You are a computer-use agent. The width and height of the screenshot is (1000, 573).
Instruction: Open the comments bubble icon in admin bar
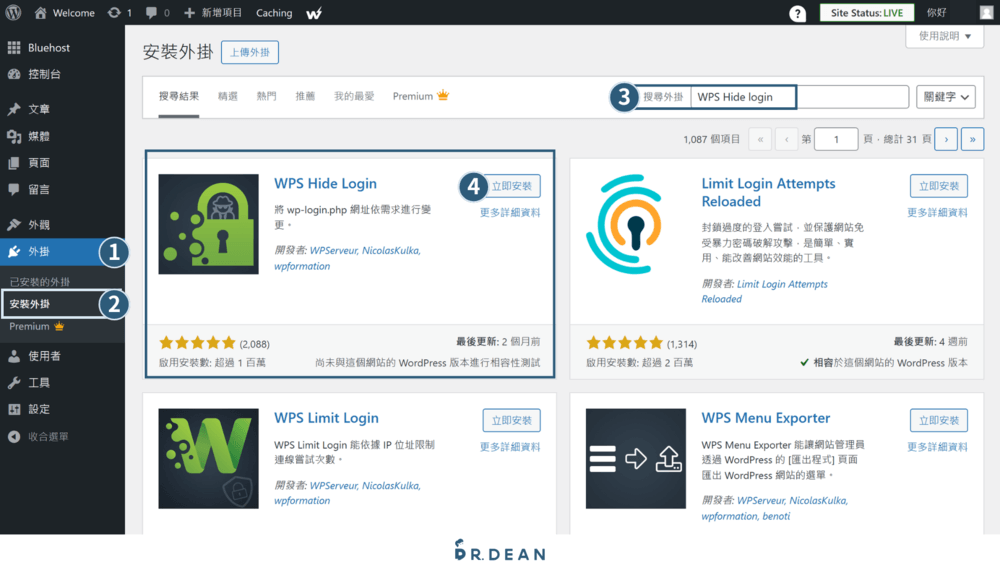tap(151, 12)
